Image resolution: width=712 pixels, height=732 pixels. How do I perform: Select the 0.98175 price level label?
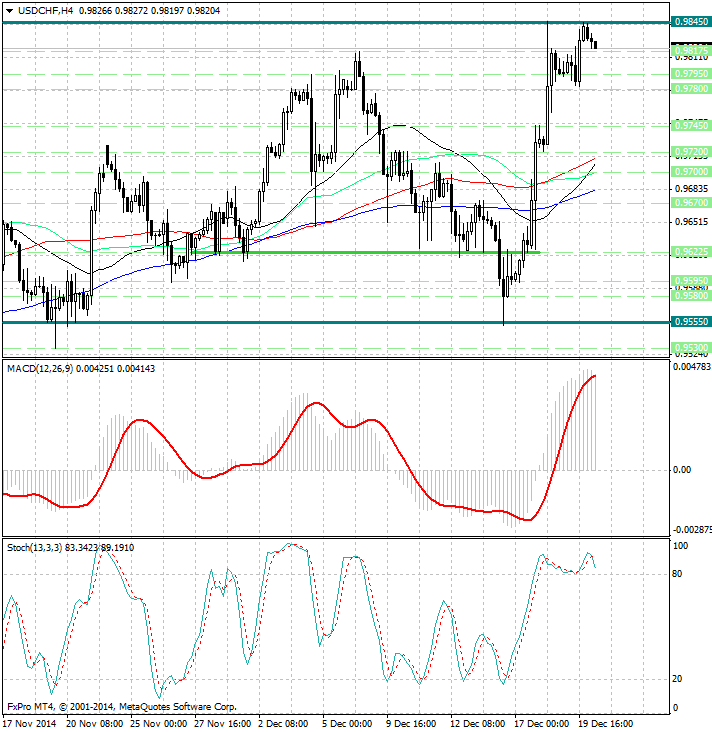click(x=691, y=50)
